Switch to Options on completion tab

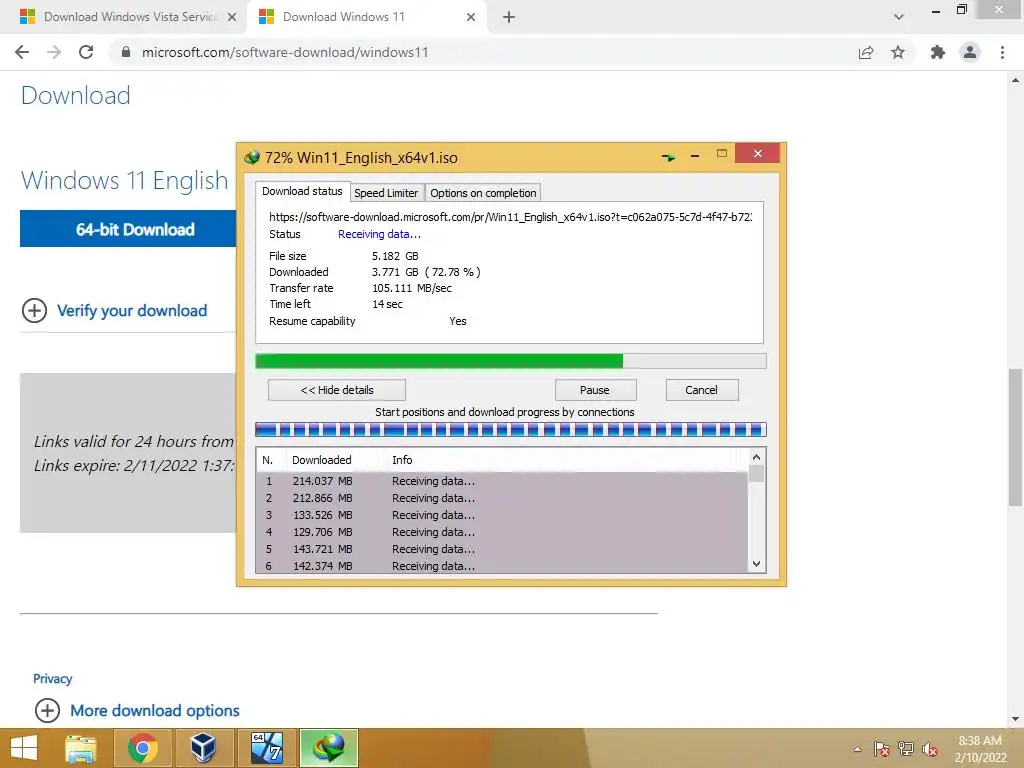(483, 193)
